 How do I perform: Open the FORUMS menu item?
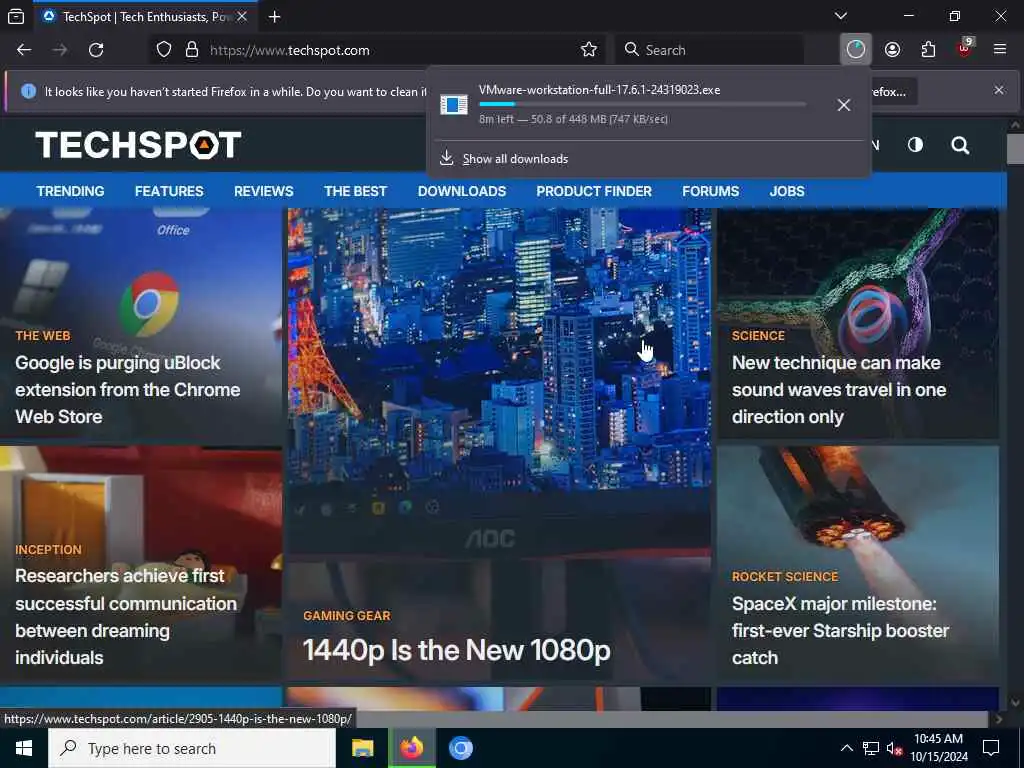click(711, 191)
